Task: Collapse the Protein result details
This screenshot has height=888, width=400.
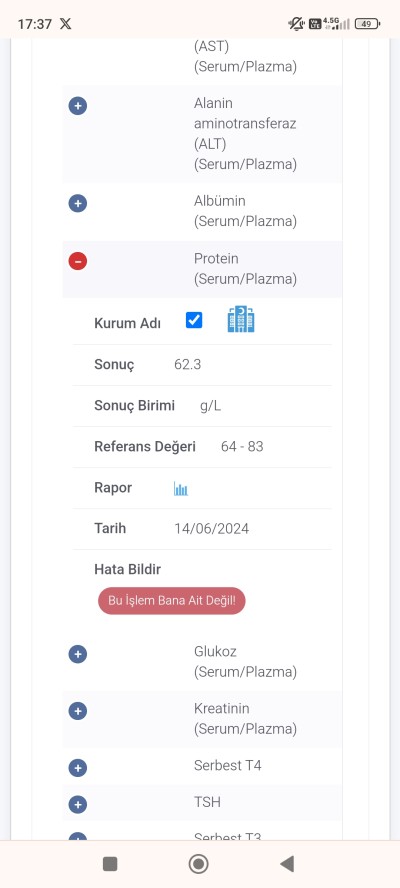Action: [78, 261]
